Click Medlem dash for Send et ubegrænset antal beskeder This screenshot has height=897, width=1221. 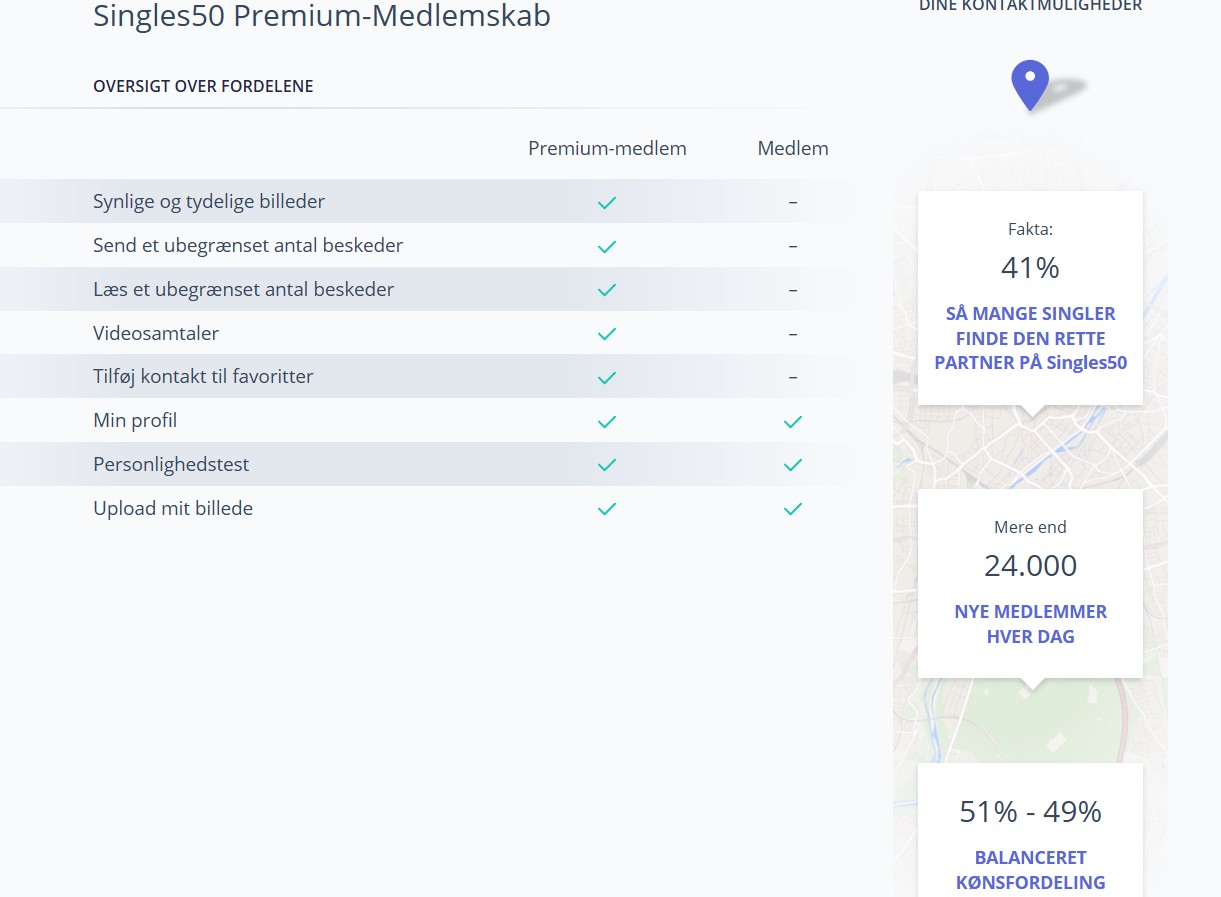793,246
